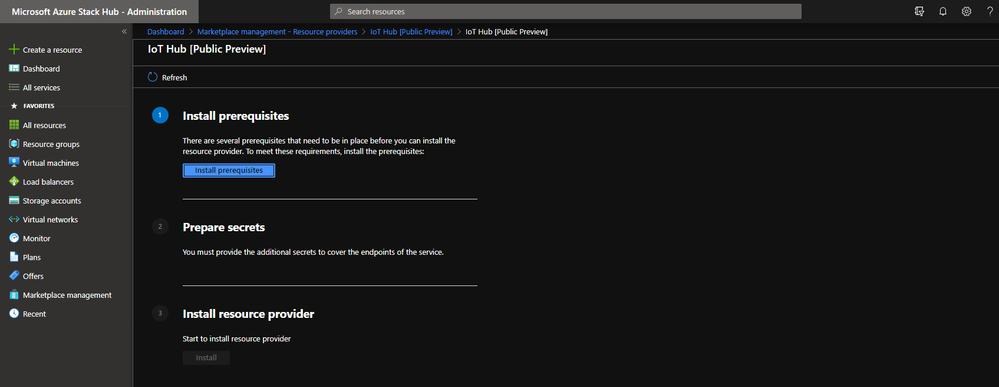Click the Load balancers diamond icon
Image resolution: width=999 pixels, height=387 pixels.
(14, 182)
